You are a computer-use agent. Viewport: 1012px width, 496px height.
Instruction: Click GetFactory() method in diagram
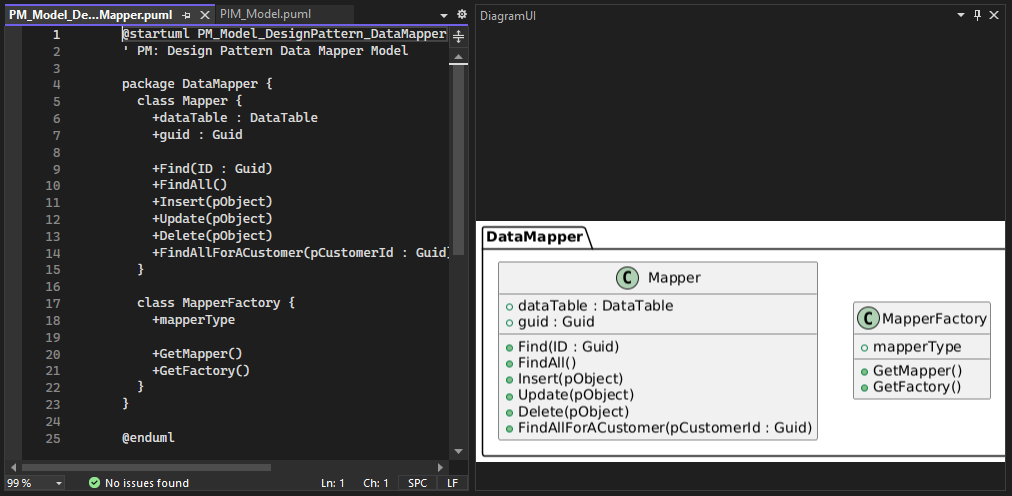click(x=917, y=387)
